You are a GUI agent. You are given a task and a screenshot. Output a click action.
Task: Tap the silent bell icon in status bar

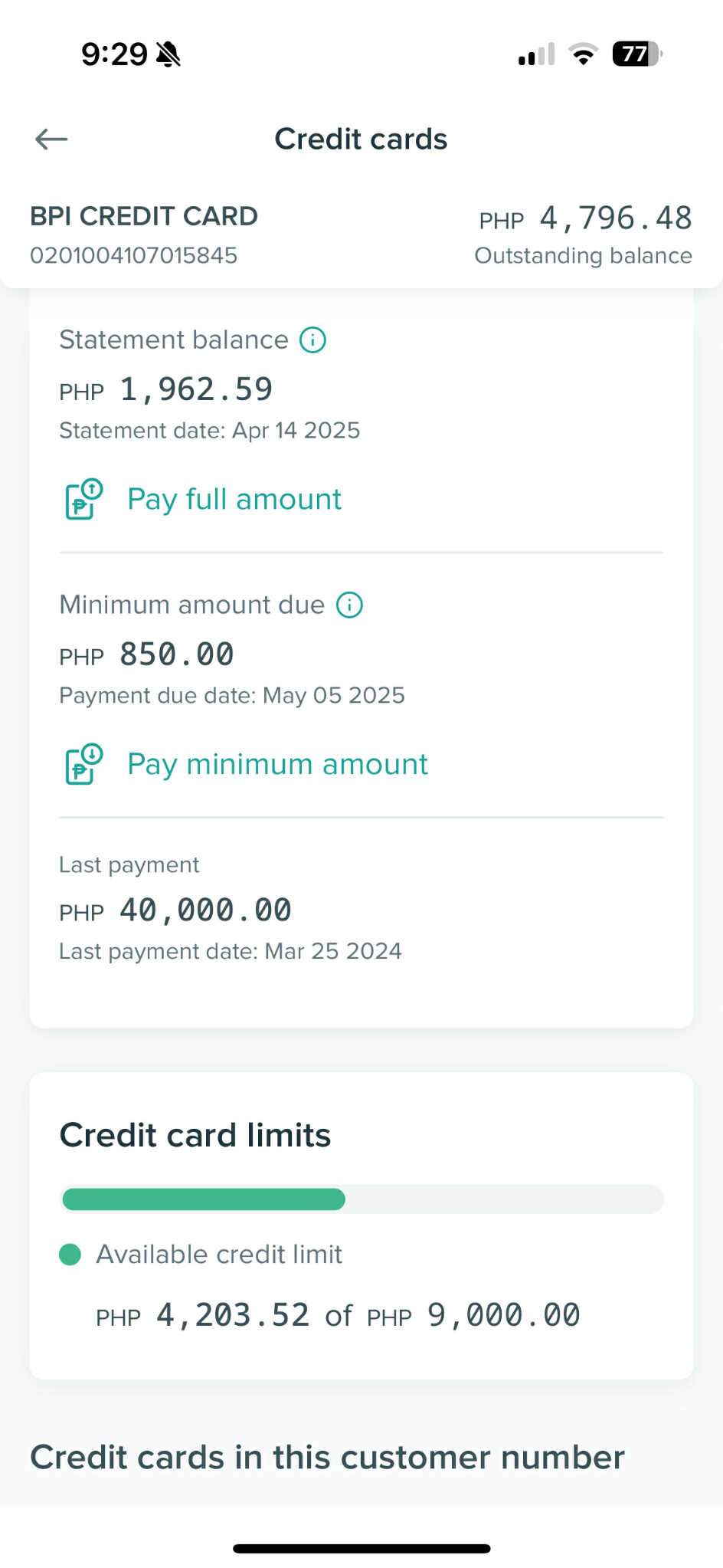(x=168, y=54)
